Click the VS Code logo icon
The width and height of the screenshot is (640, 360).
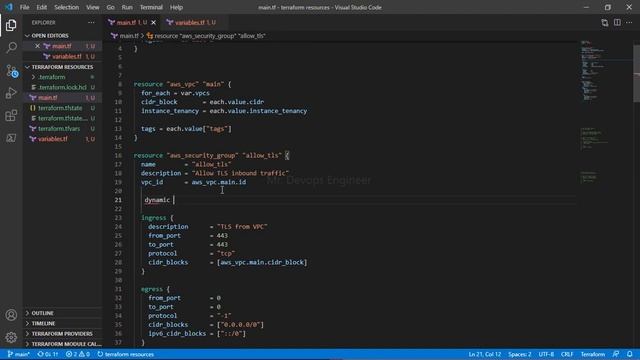(9, 7)
